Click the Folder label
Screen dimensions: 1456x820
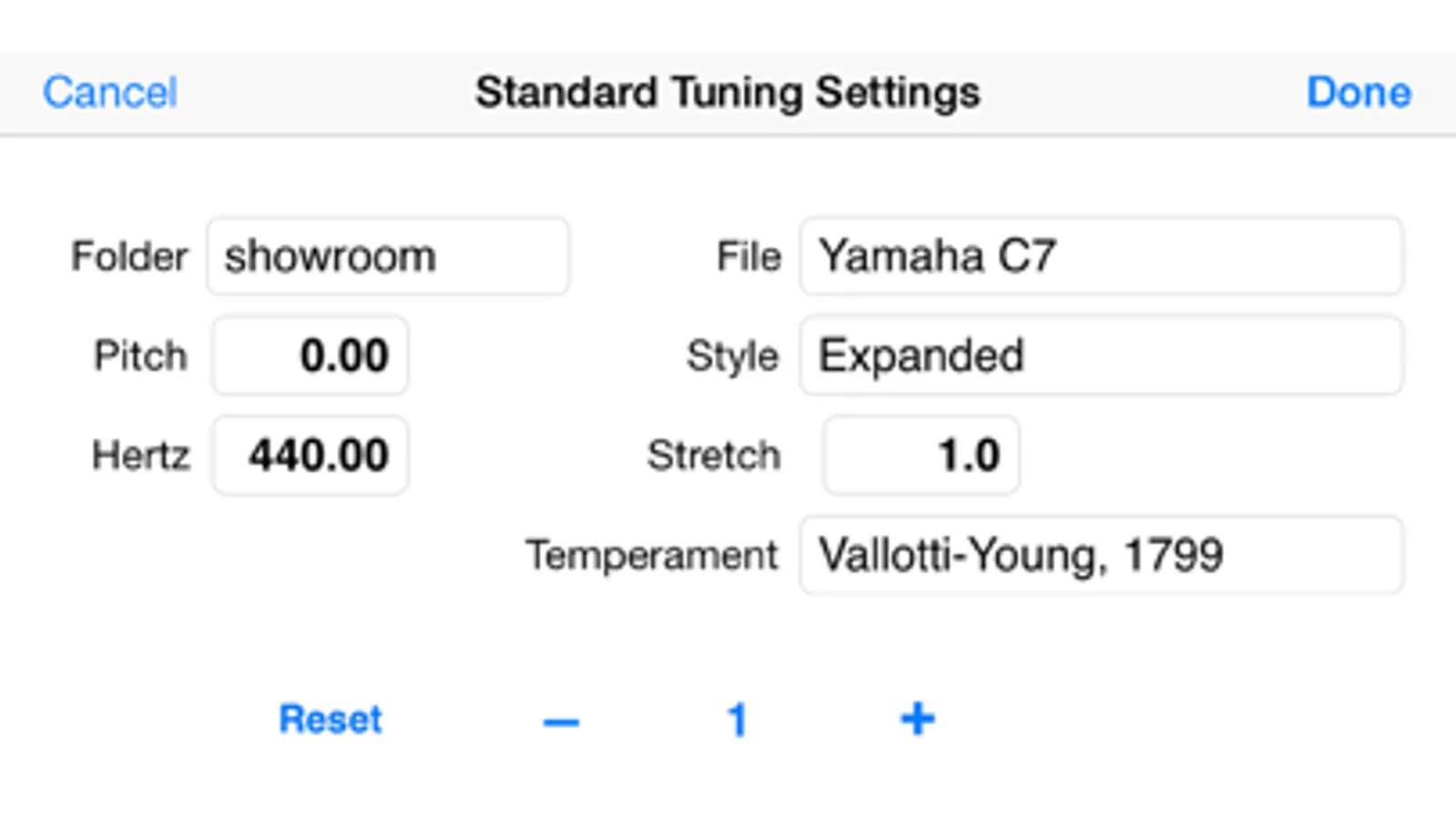[129, 256]
